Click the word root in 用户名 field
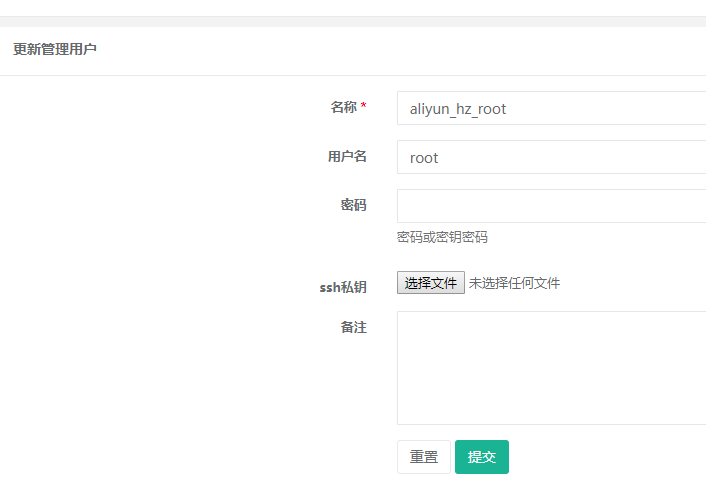This screenshot has width=706, height=494. pos(424,158)
